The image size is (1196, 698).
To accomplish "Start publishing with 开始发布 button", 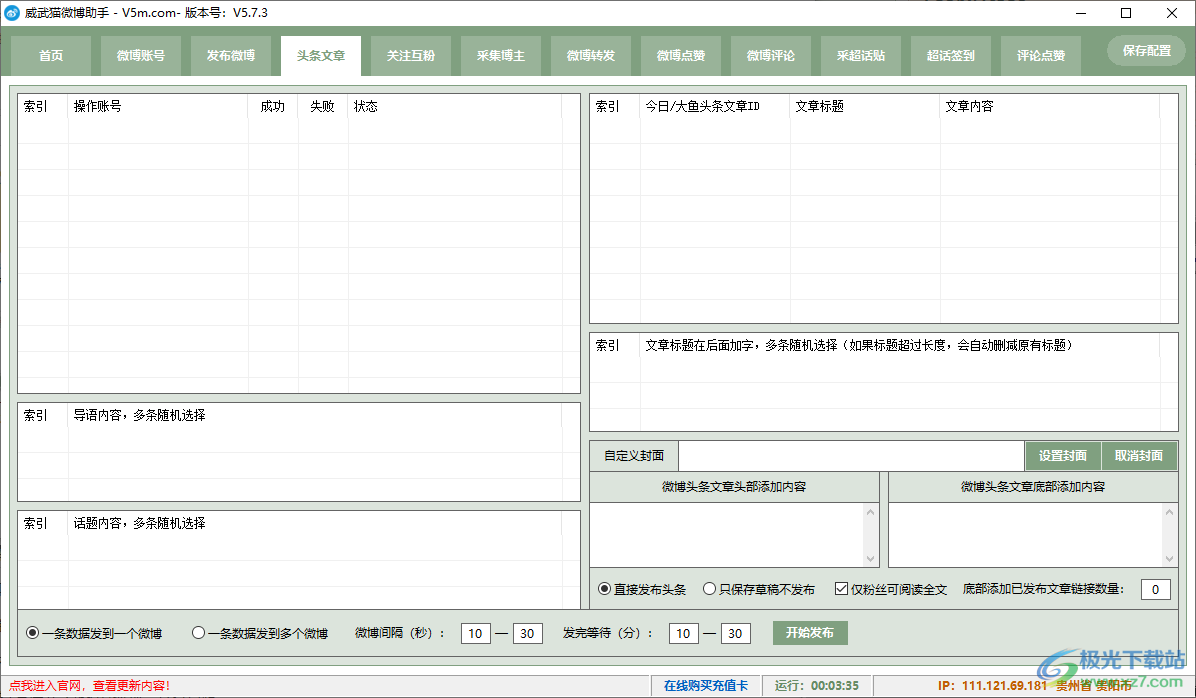I will pyautogui.click(x=810, y=632).
